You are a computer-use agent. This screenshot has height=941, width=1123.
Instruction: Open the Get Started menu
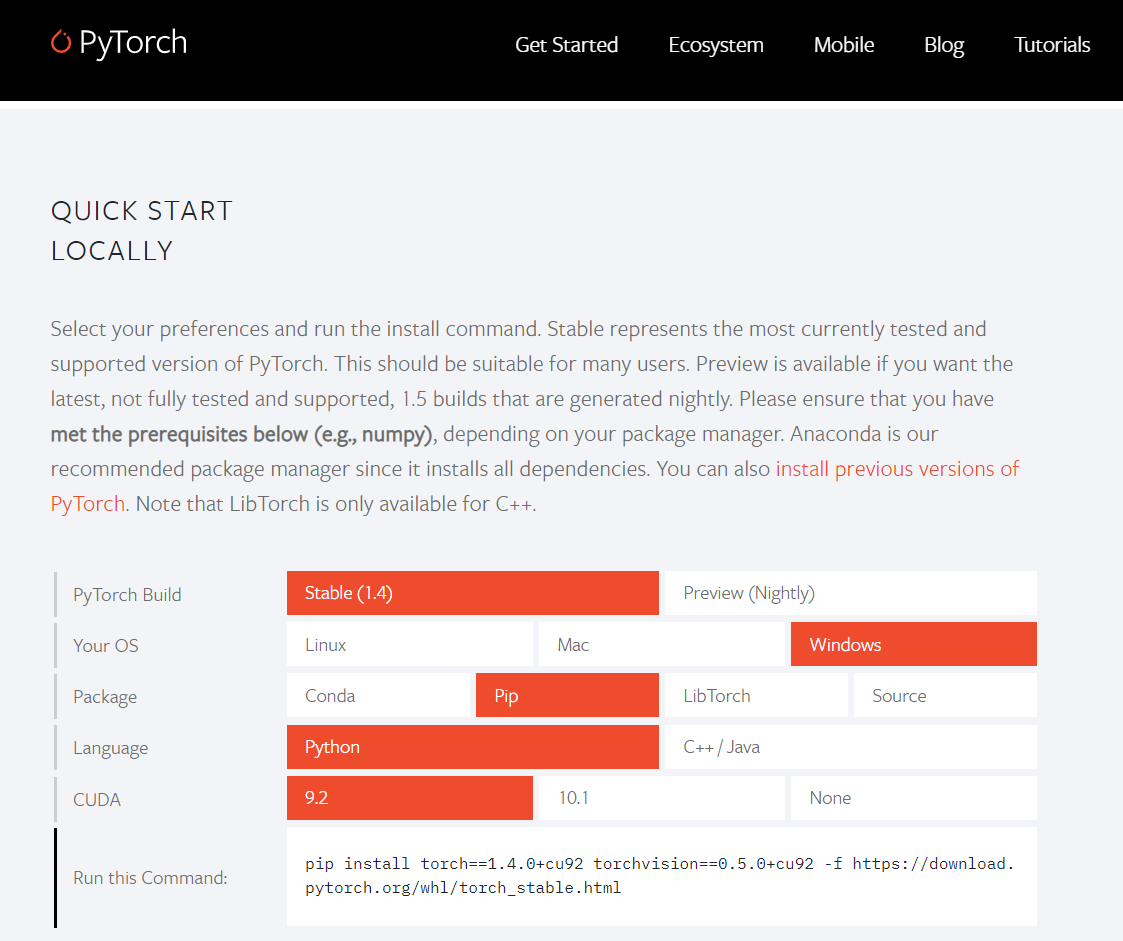click(566, 45)
